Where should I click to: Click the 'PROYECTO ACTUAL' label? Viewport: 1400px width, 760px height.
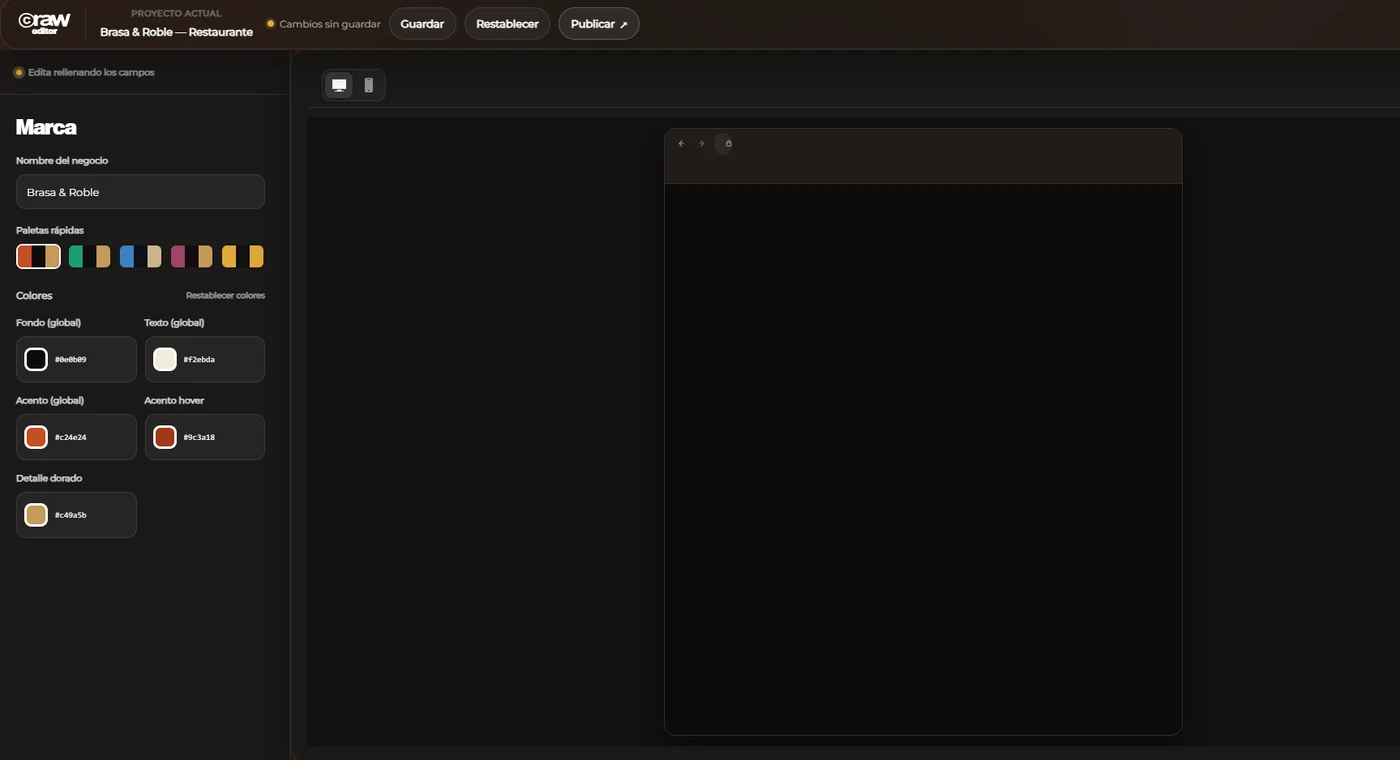176,14
